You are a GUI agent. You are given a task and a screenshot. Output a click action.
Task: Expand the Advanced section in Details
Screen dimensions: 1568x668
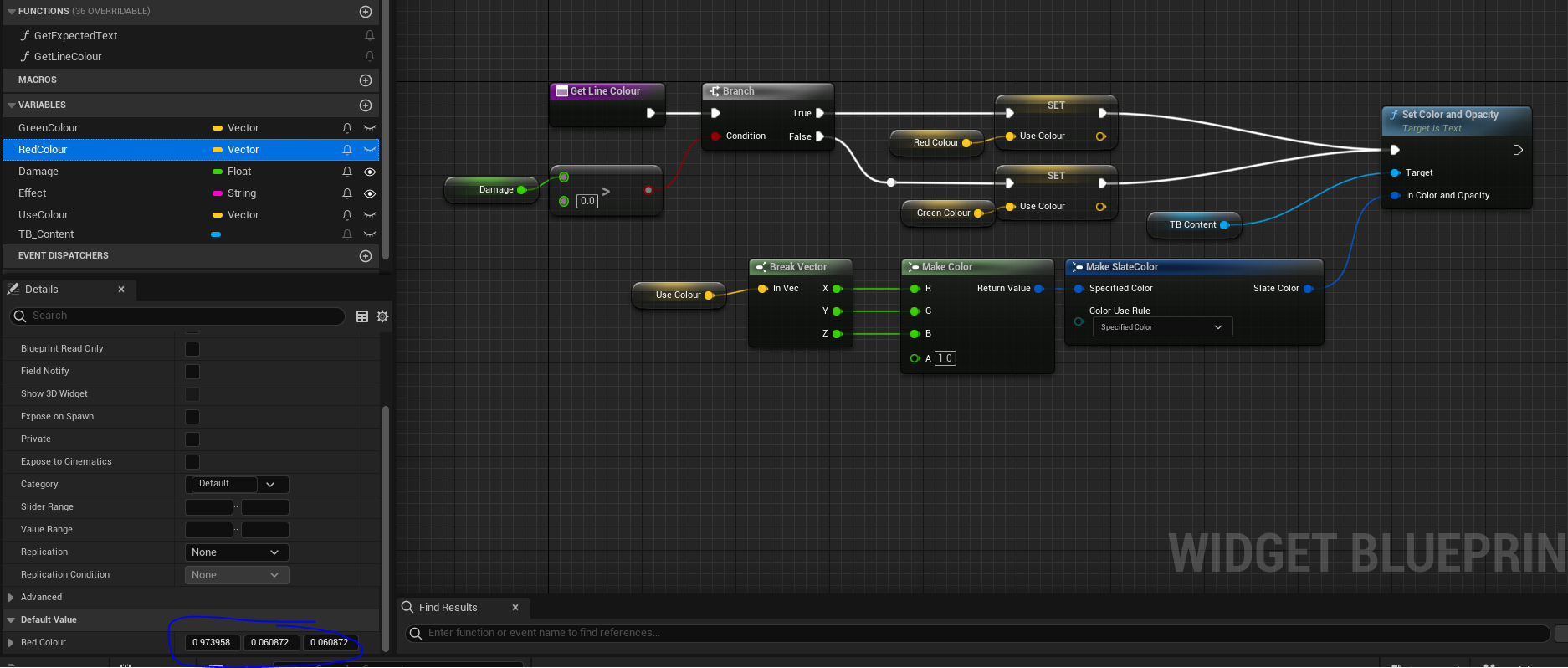tap(11, 598)
